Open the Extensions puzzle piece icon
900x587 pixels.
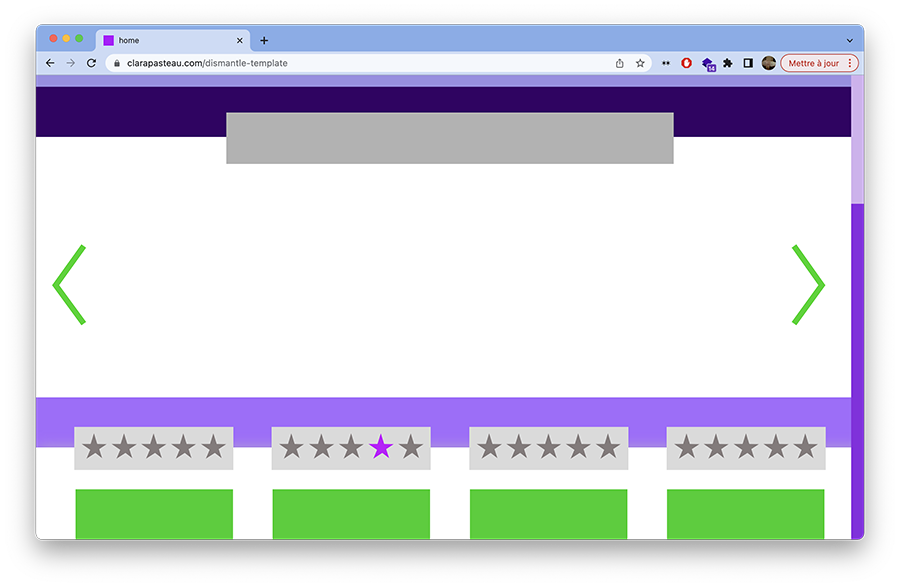tap(728, 63)
